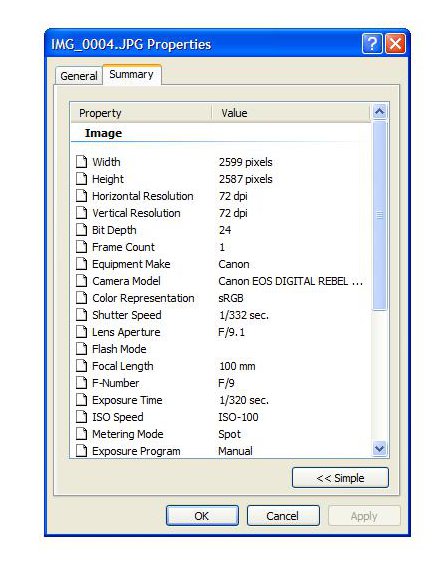The width and height of the screenshot is (447, 577).
Task: Click the Cancel button
Action: click(x=283, y=516)
